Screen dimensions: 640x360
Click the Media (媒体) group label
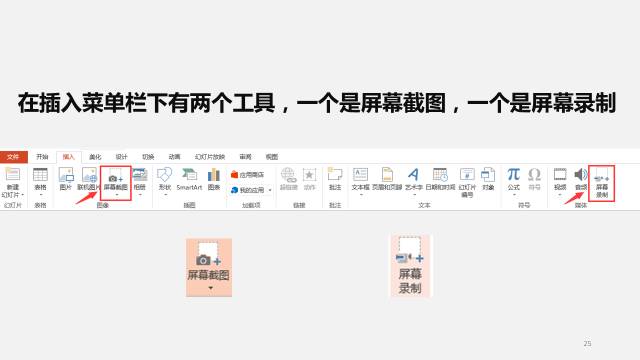click(x=580, y=205)
